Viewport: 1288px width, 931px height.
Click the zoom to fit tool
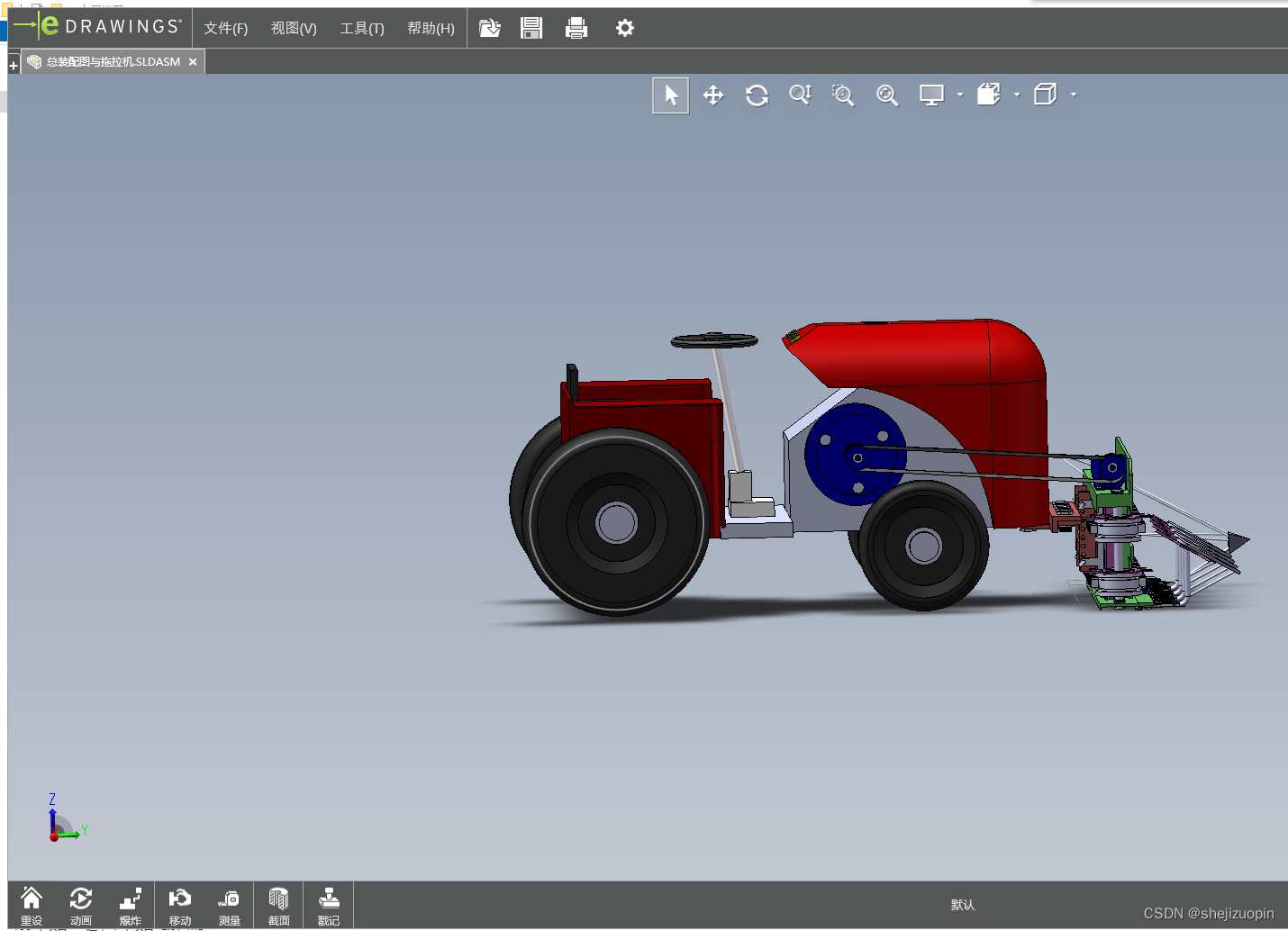coord(887,95)
